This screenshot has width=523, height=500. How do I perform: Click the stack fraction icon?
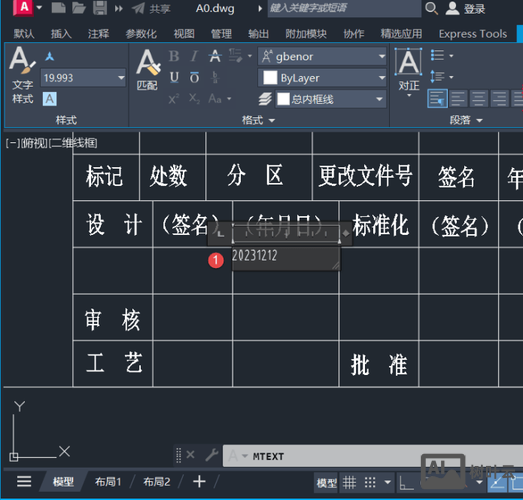215,77
